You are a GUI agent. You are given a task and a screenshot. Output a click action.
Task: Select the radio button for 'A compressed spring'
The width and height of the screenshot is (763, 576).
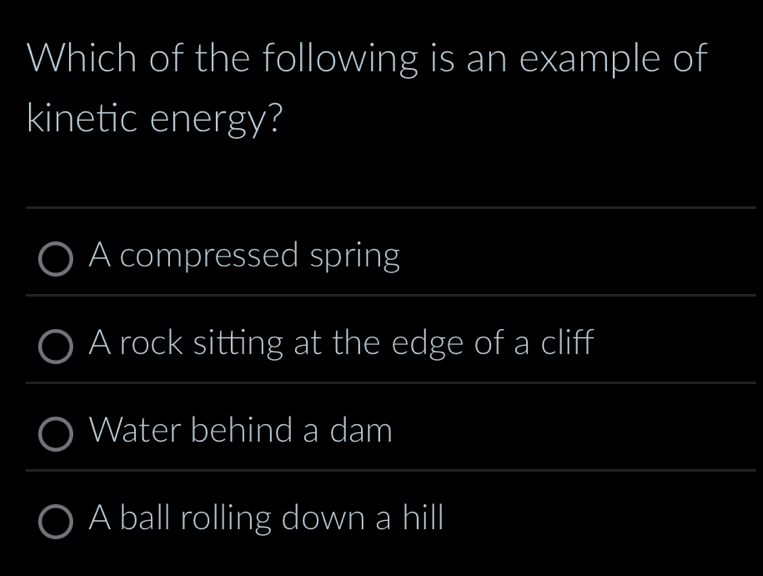pyautogui.click(x=56, y=260)
